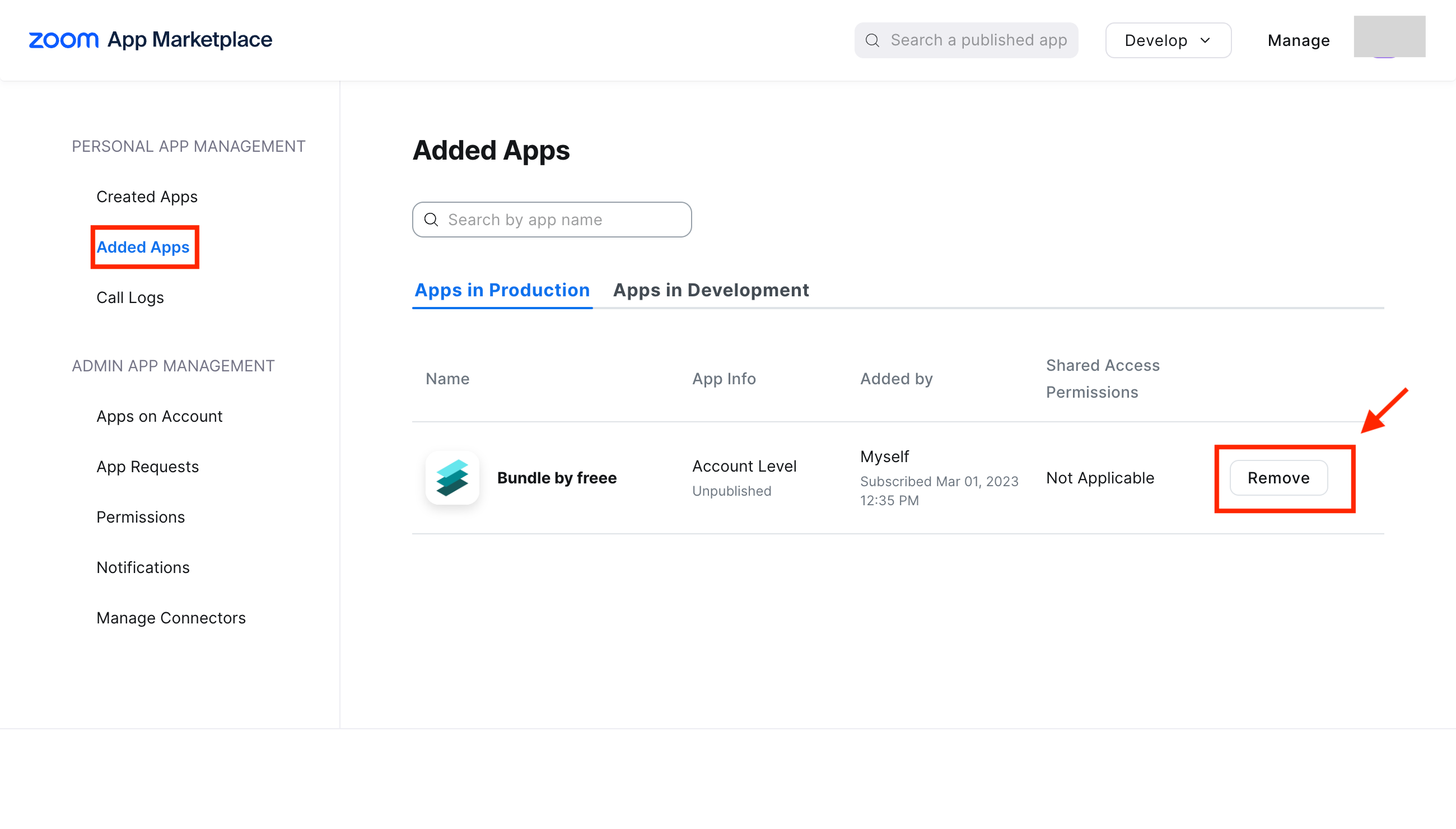This screenshot has width=1456, height=829.
Task: Open the Bundle by freee app icon
Action: [x=452, y=478]
